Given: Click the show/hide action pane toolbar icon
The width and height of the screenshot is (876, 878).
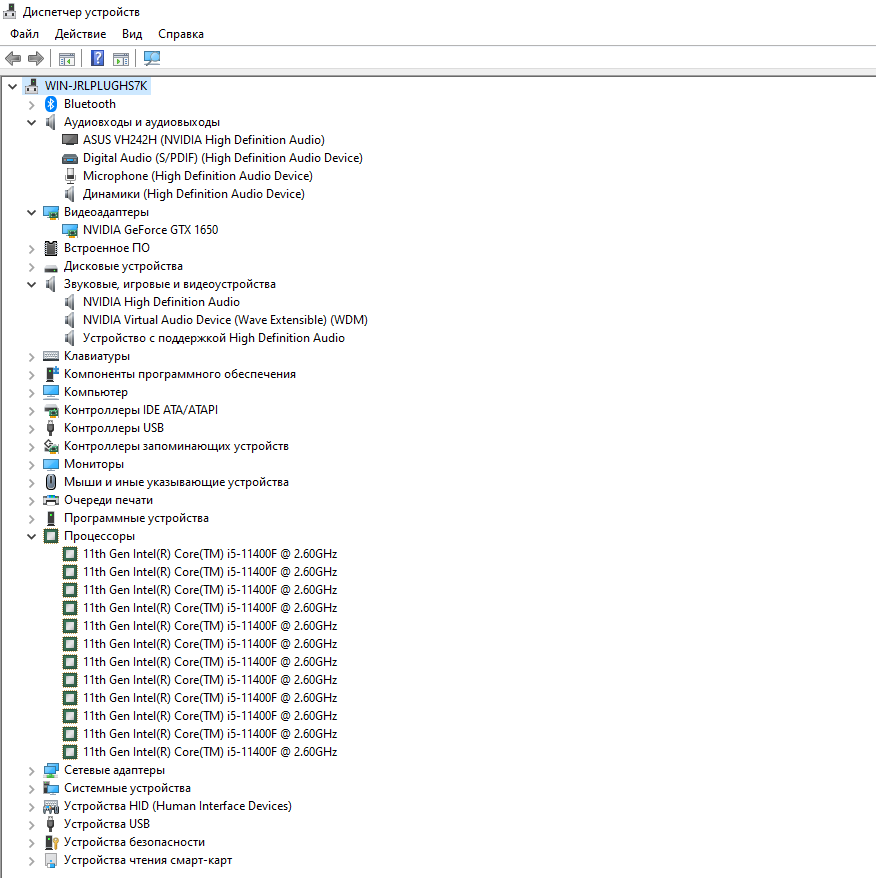Looking at the screenshot, I should pyautogui.click(x=121, y=58).
